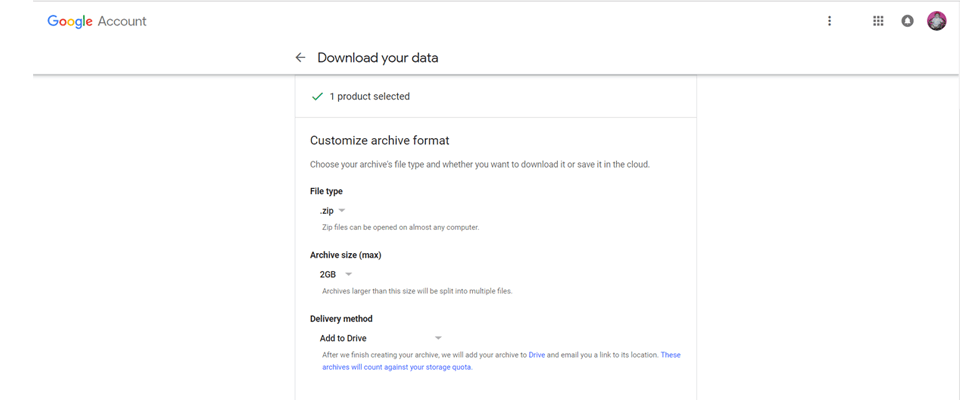Open the .zip file type dropdown
The image size is (960, 400).
coord(332,211)
